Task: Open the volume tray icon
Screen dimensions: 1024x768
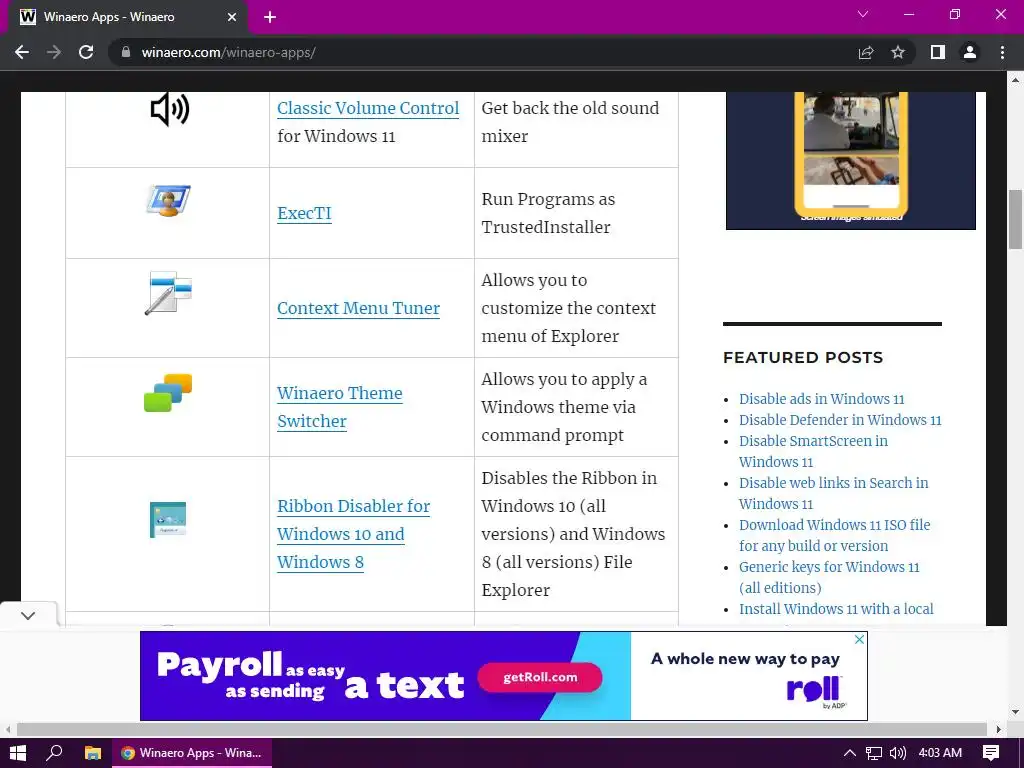Action: [898, 753]
